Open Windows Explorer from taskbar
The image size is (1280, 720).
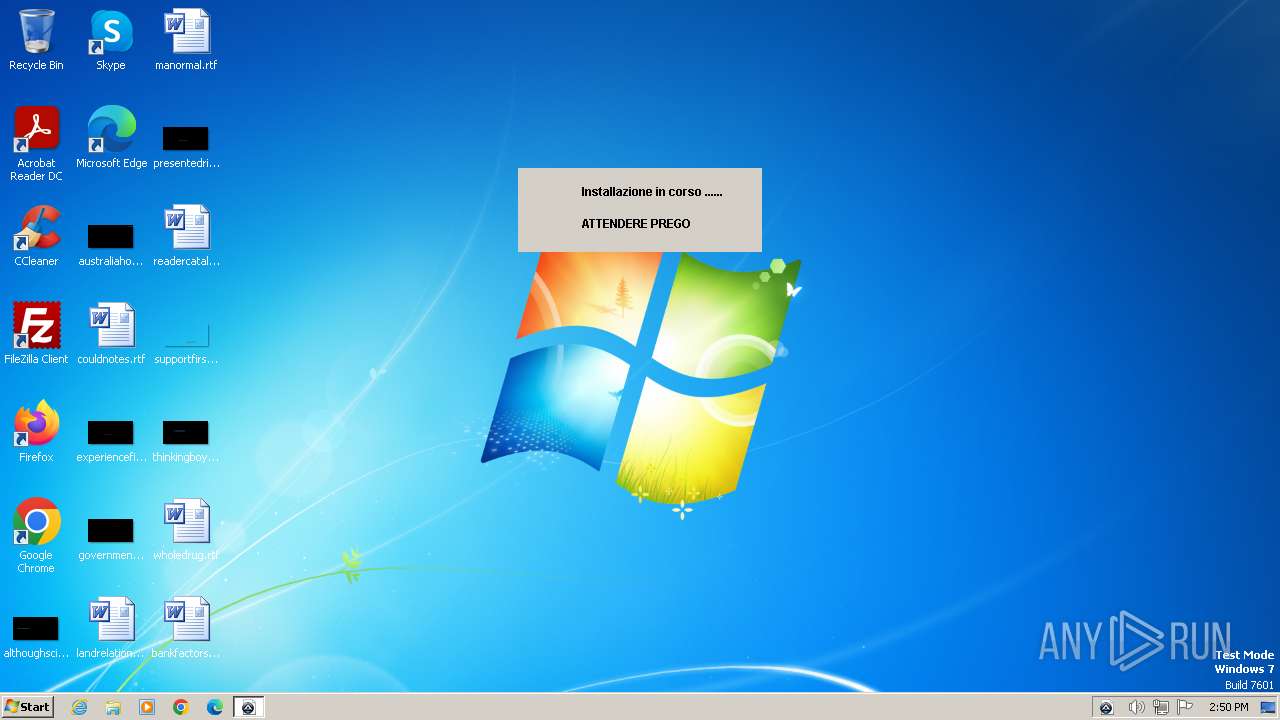click(113, 707)
